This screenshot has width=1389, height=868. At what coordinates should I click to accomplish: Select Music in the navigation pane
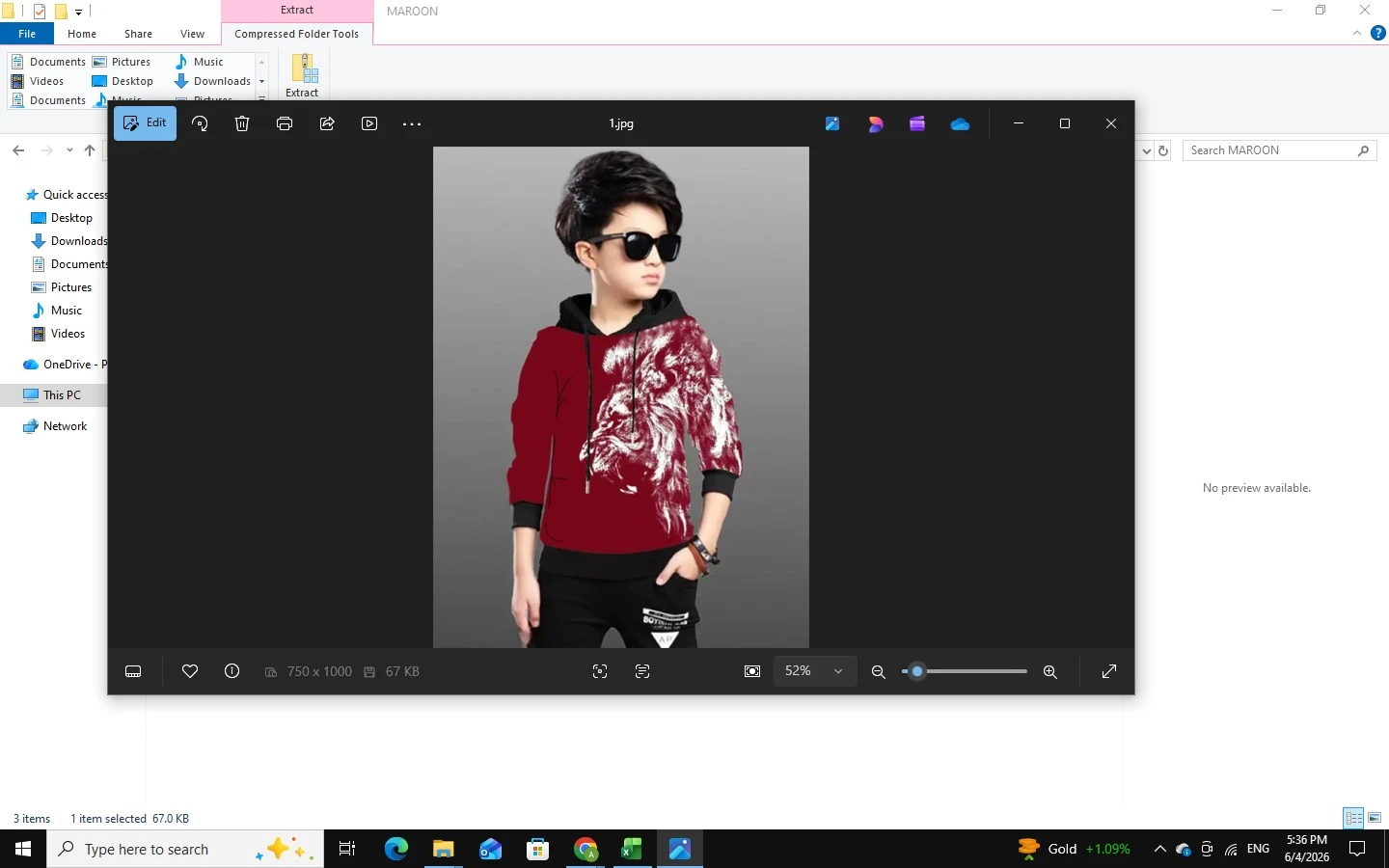pos(57,311)
